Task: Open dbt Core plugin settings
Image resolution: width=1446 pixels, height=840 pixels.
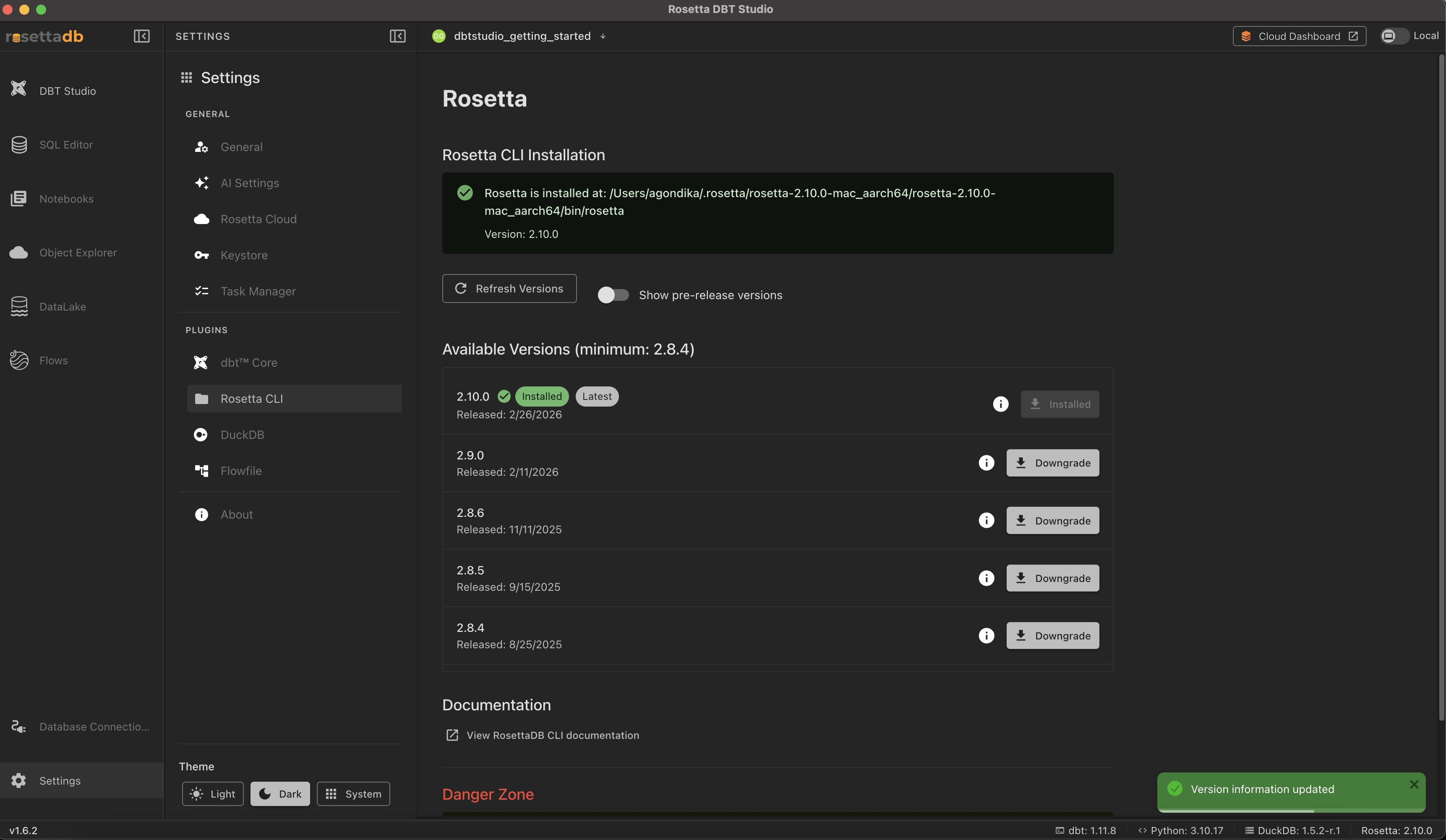Action: (x=295, y=363)
